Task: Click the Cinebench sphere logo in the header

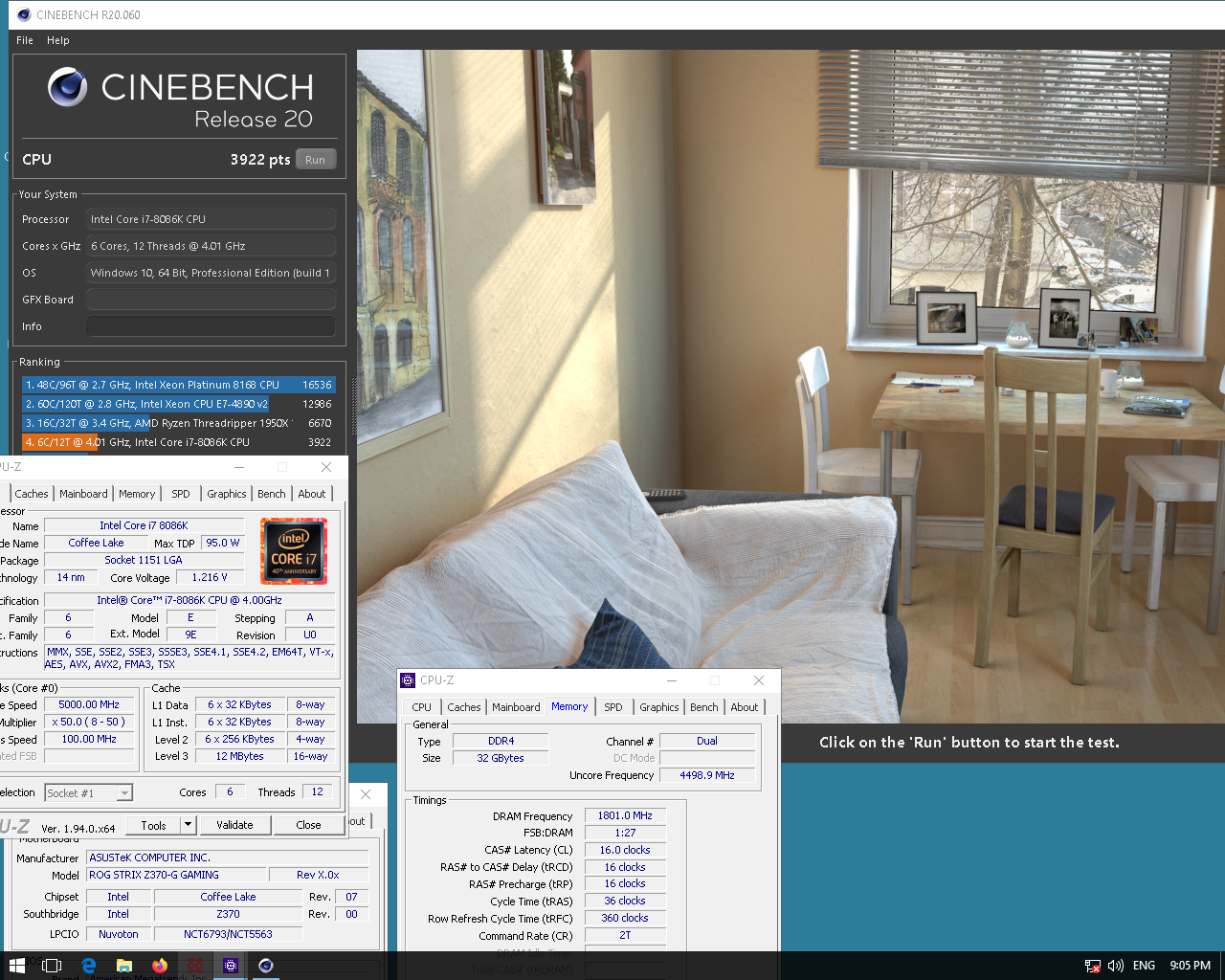Action: (68, 87)
